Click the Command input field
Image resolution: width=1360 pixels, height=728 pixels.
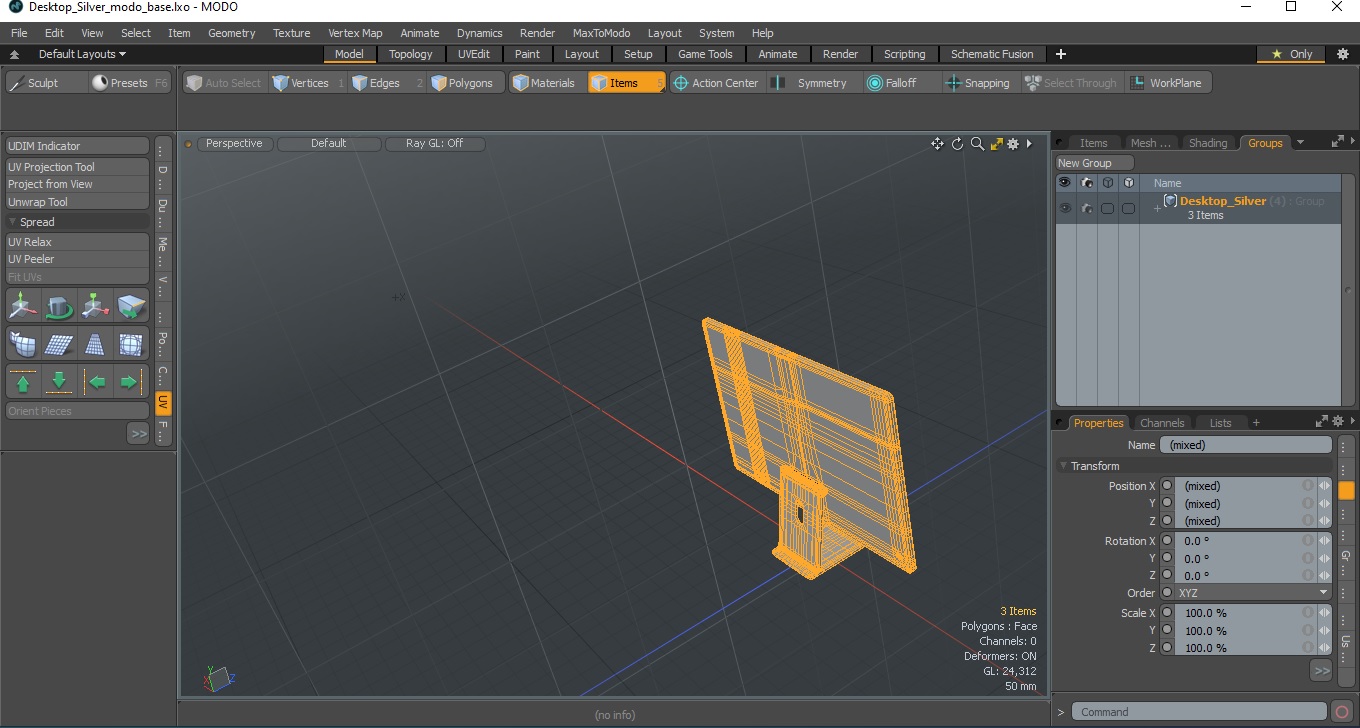coord(1200,712)
